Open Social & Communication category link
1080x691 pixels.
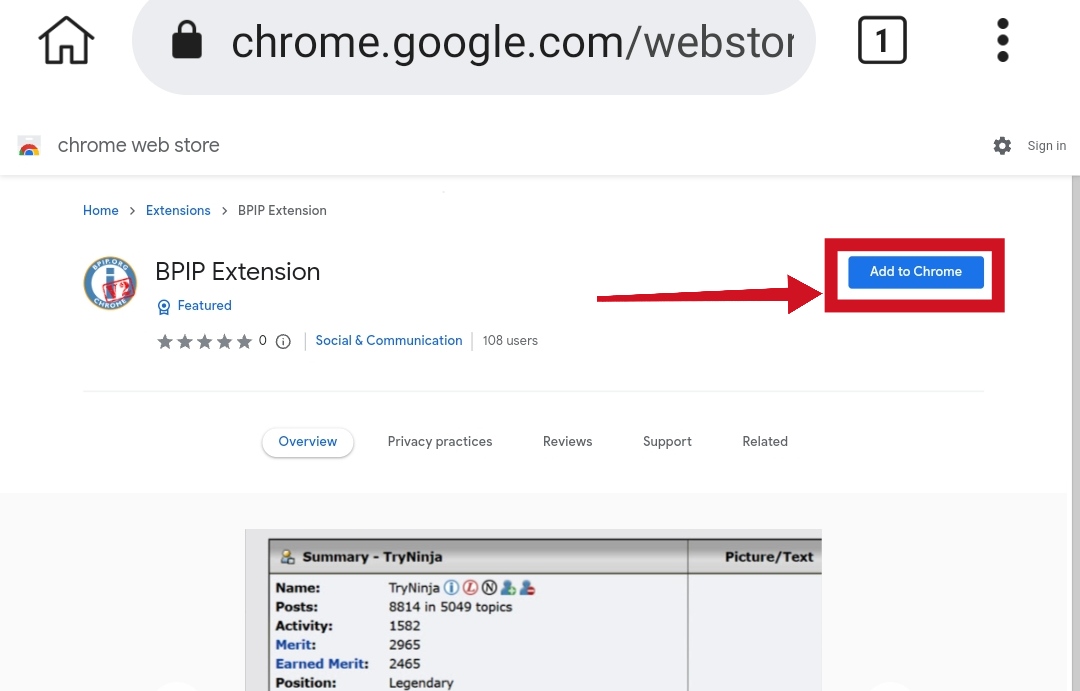(x=388, y=340)
